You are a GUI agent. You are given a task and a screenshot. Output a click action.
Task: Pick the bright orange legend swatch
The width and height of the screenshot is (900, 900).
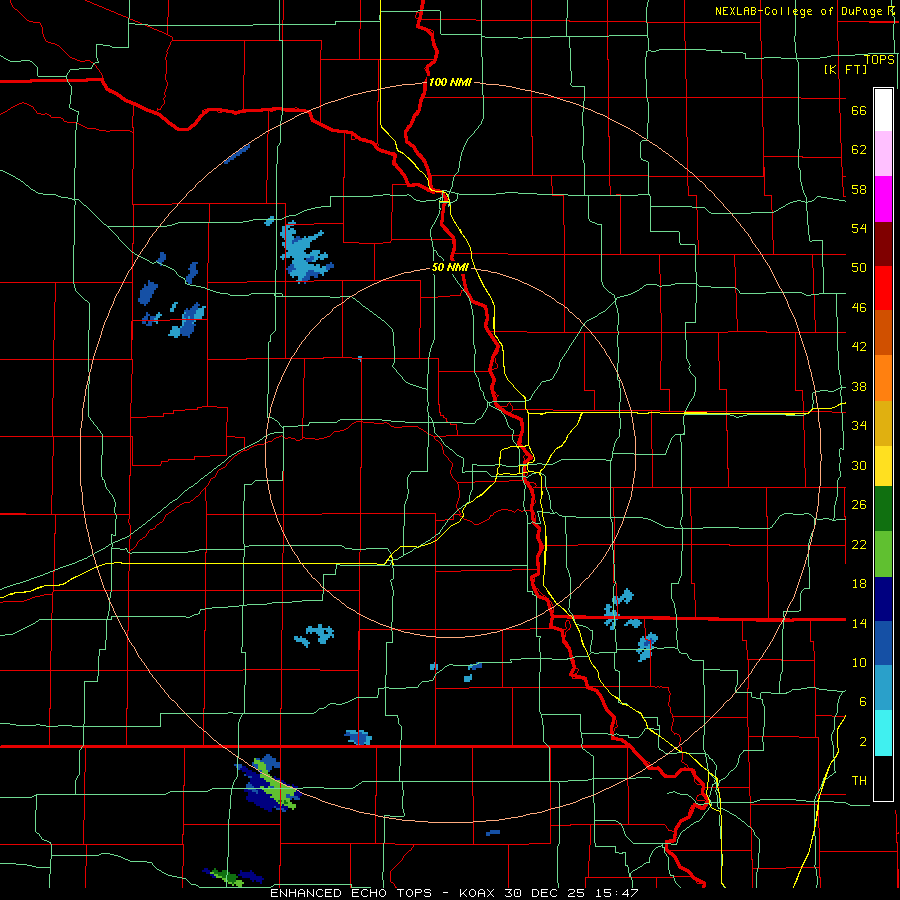tap(883, 378)
